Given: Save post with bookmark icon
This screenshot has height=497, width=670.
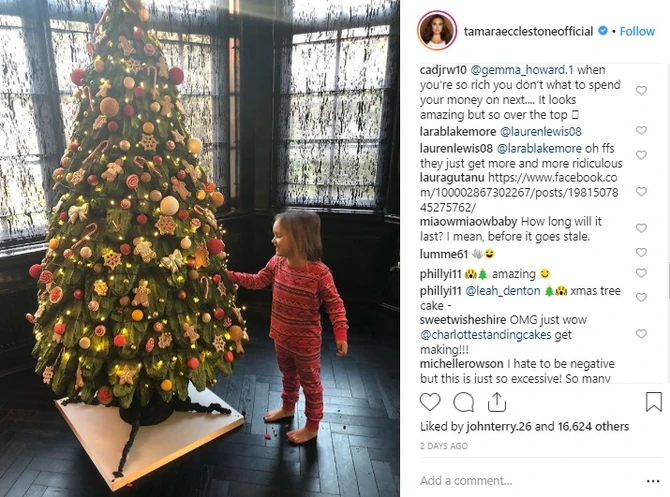Looking at the screenshot, I should pos(654,402).
